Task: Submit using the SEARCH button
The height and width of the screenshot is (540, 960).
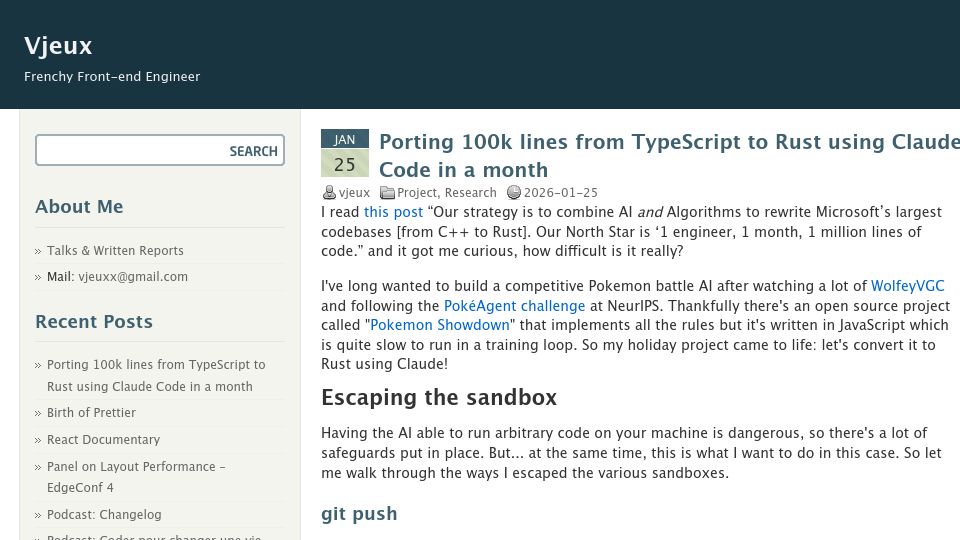Action: (x=253, y=151)
